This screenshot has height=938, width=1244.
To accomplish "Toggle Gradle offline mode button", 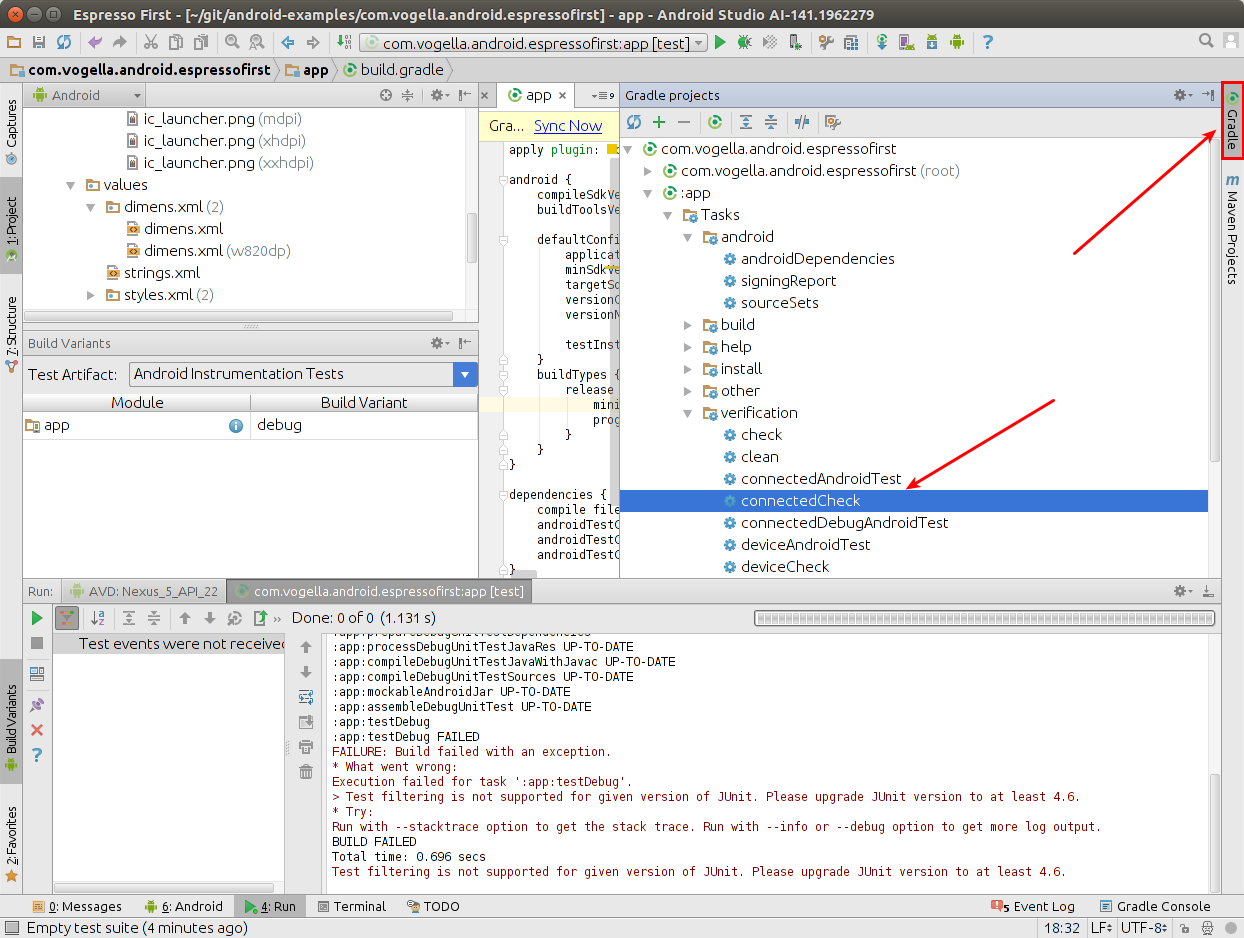I will [802, 122].
